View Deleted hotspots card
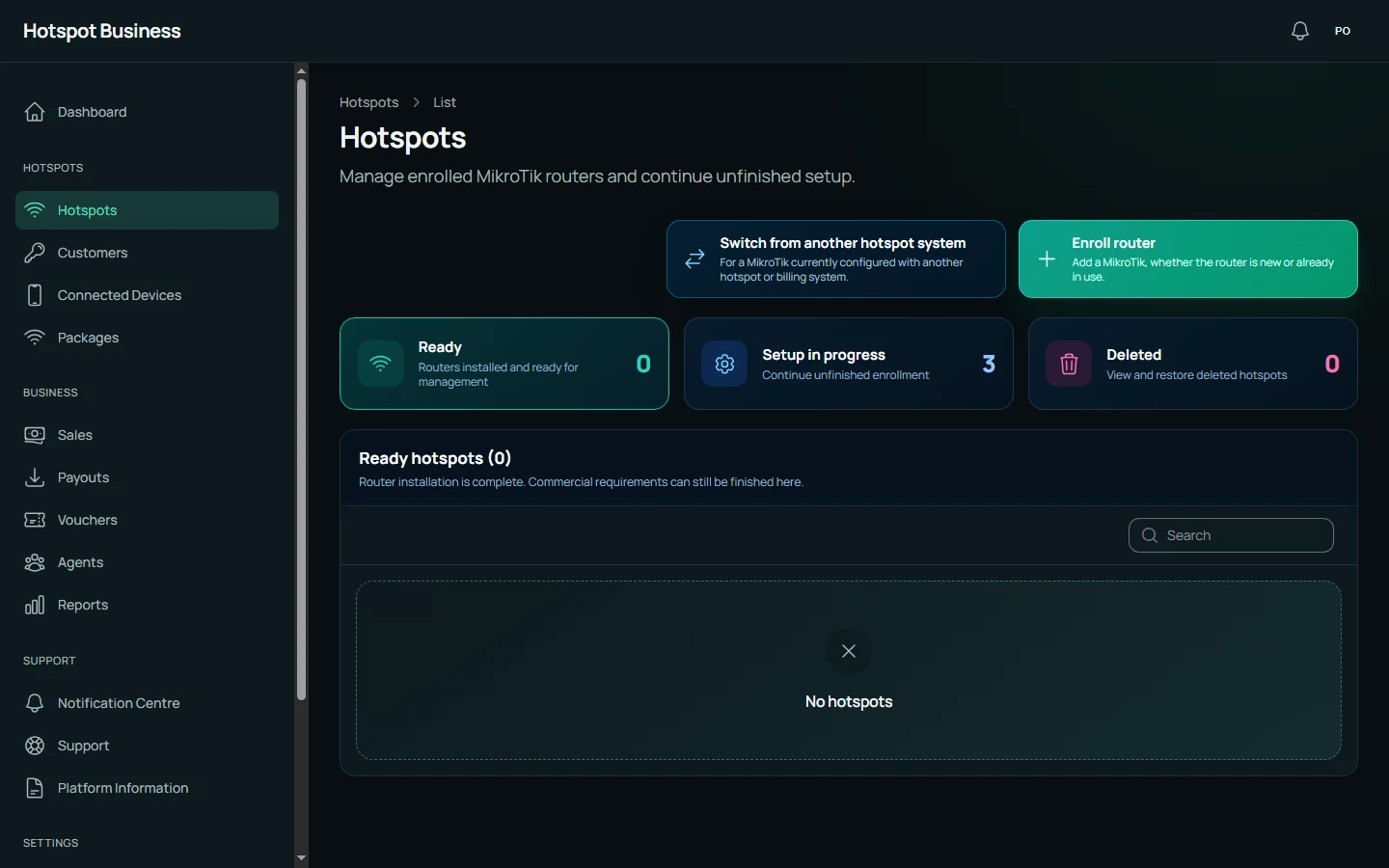 1193,364
